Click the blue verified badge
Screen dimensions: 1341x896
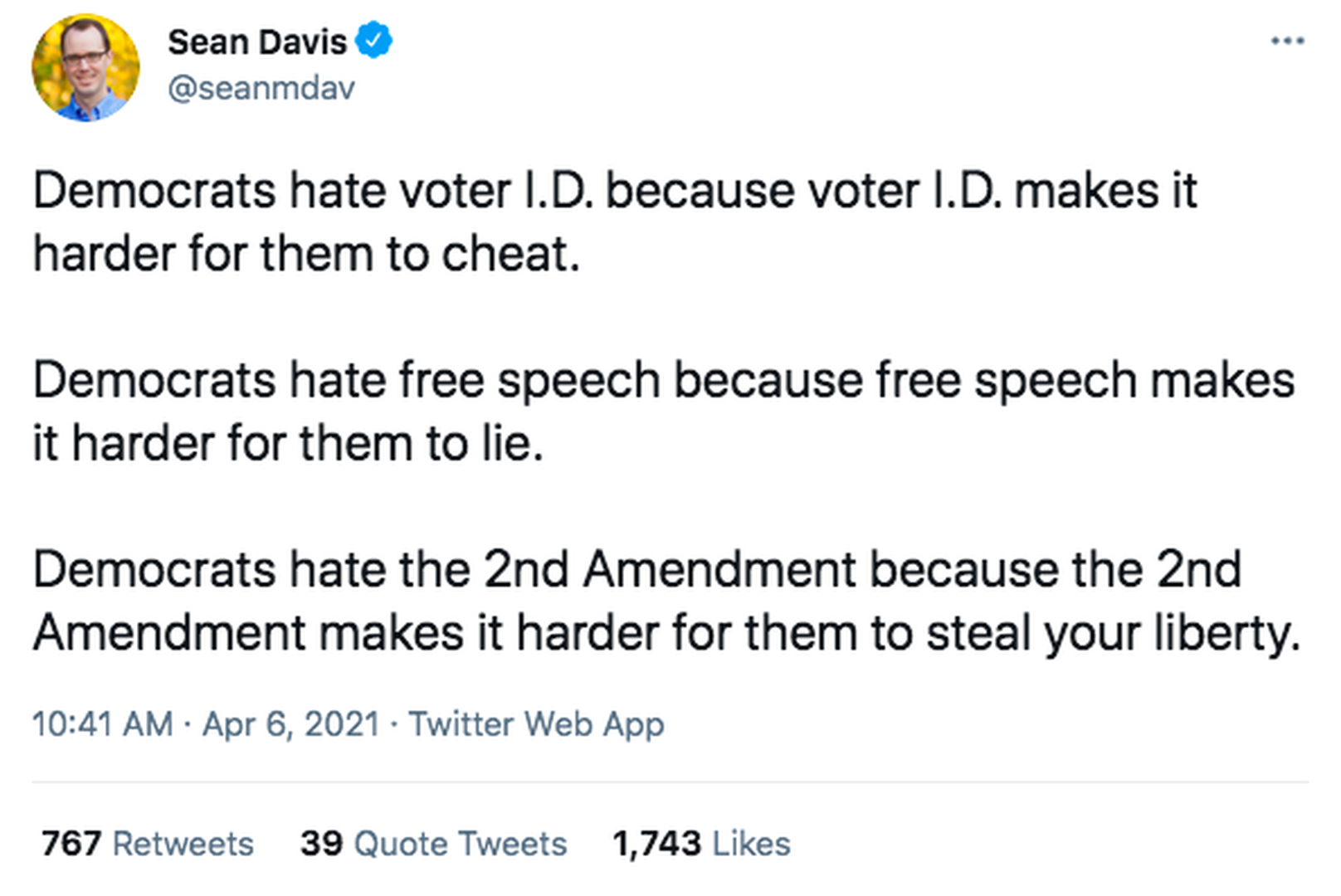click(x=374, y=41)
